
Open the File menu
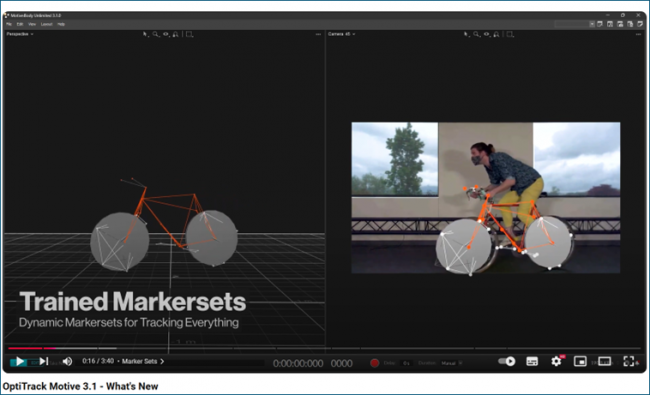click(x=9, y=24)
